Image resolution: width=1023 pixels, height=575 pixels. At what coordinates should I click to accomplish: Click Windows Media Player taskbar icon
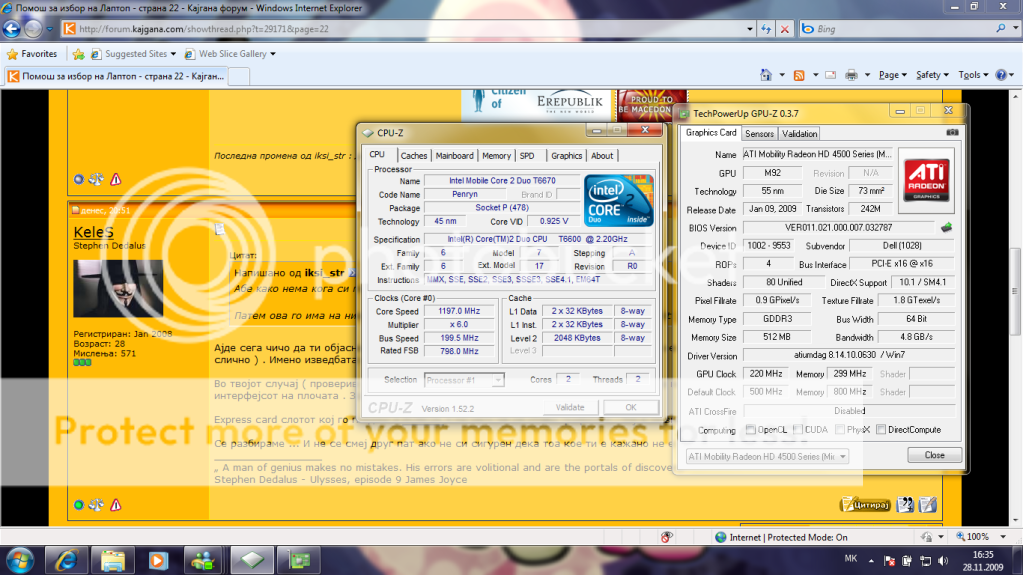coord(158,558)
